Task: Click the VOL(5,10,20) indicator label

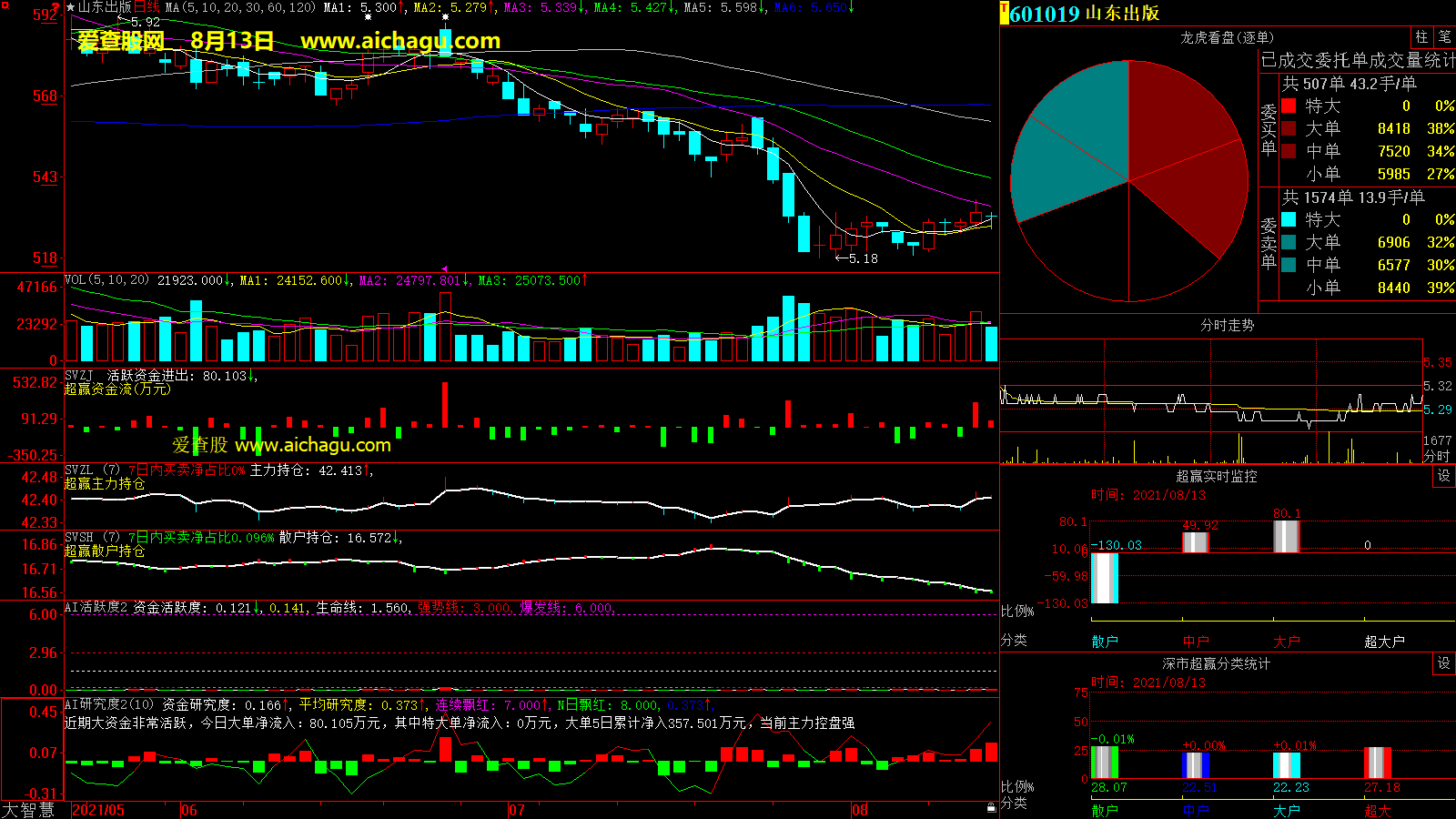Action: pos(106,280)
